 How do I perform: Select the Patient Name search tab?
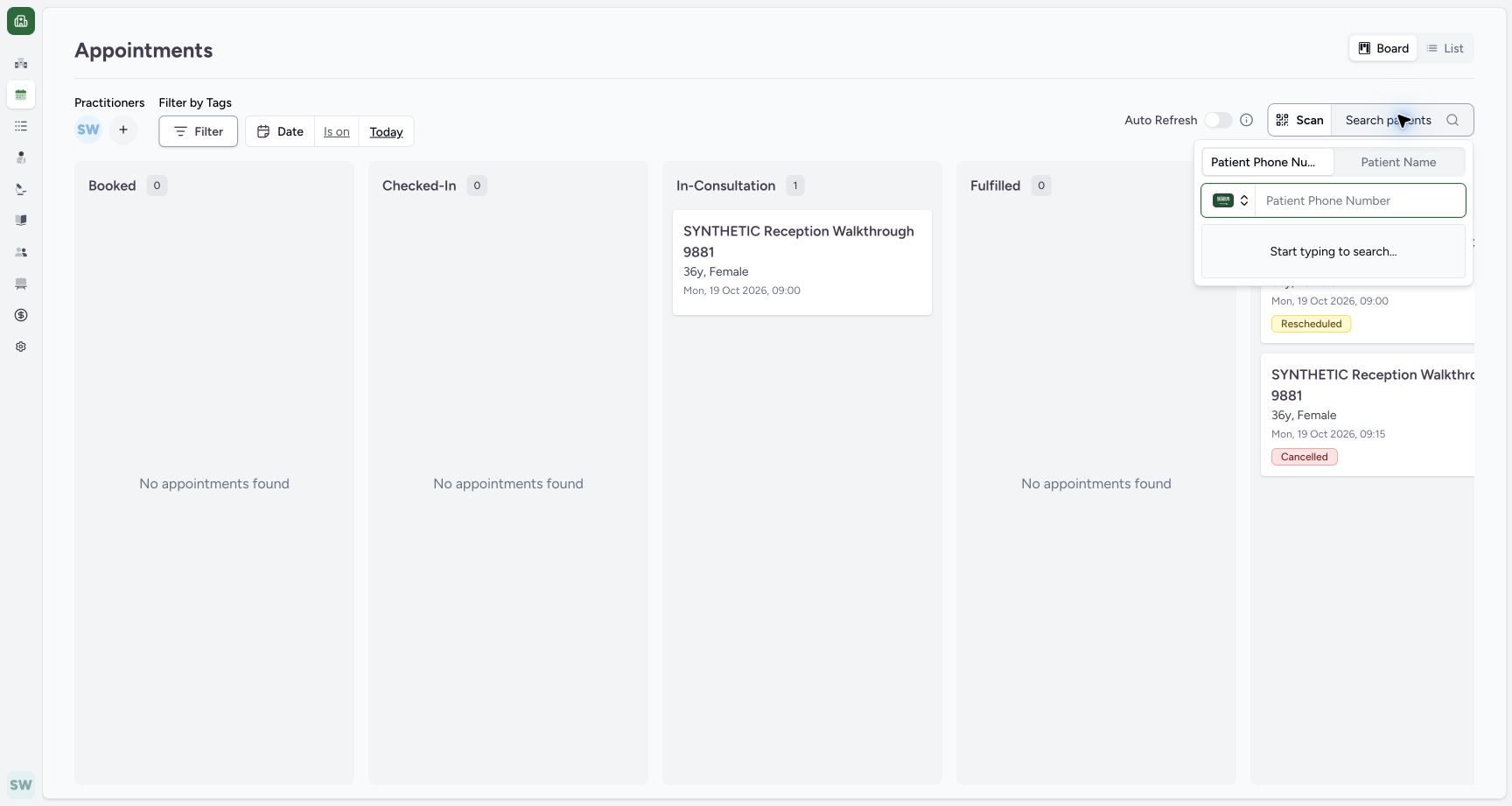(x=1398, y=162)
